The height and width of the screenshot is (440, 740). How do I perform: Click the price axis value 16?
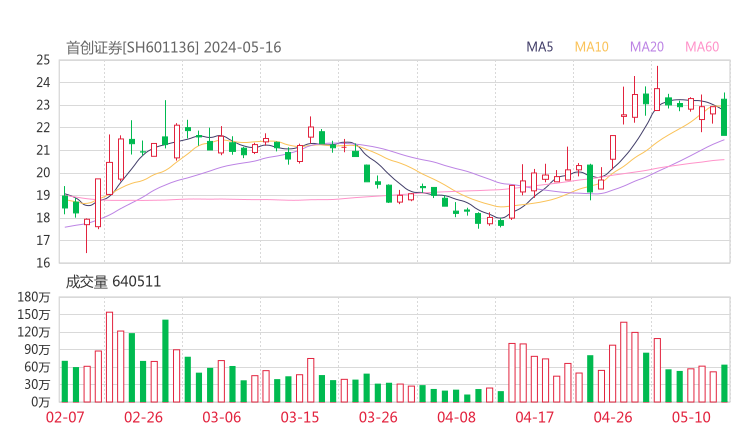point(43,263)
